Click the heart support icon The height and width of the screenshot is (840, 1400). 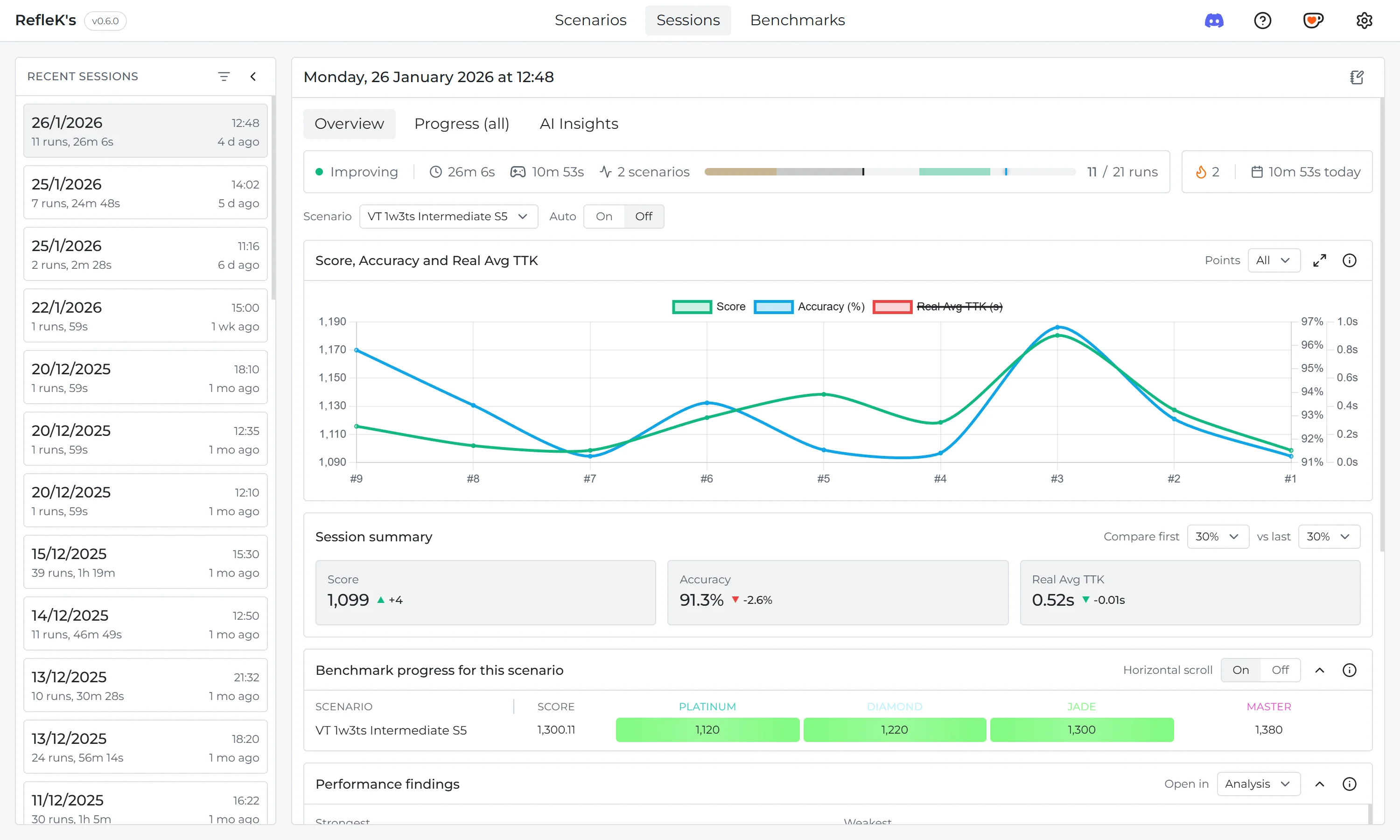click(1312, 21)
